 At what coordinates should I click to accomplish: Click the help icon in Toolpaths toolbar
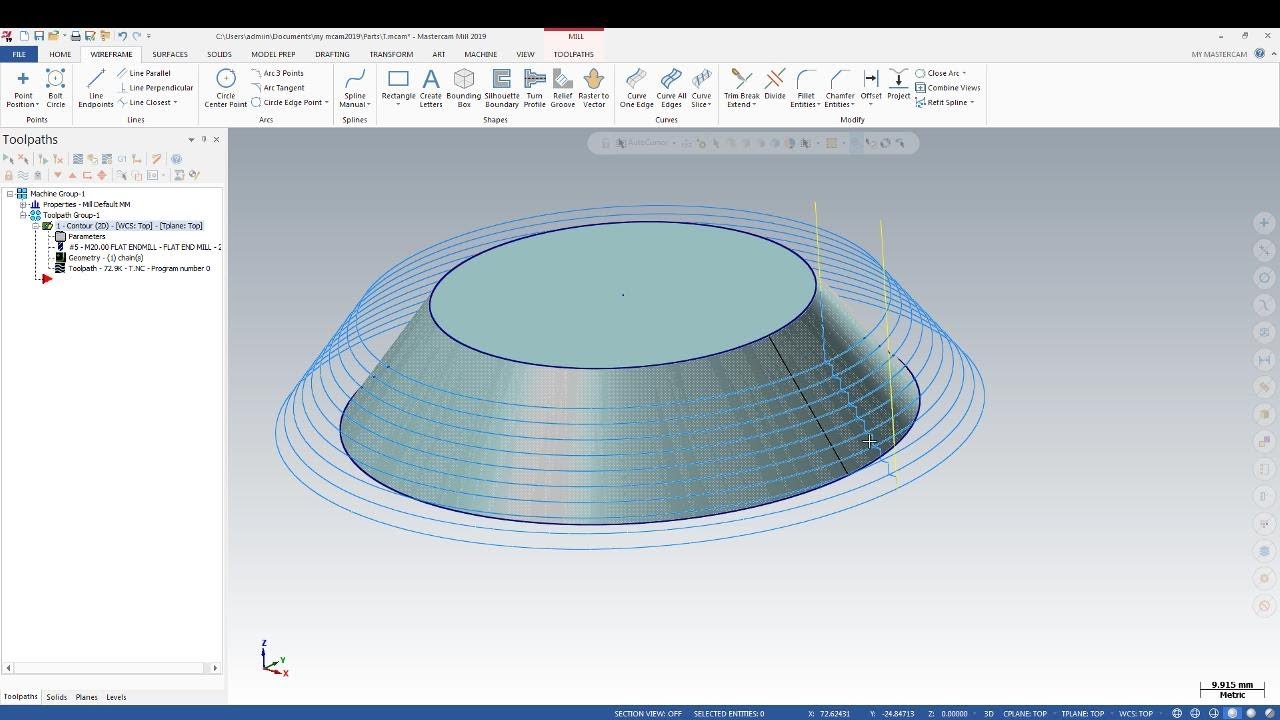[176, 159]
